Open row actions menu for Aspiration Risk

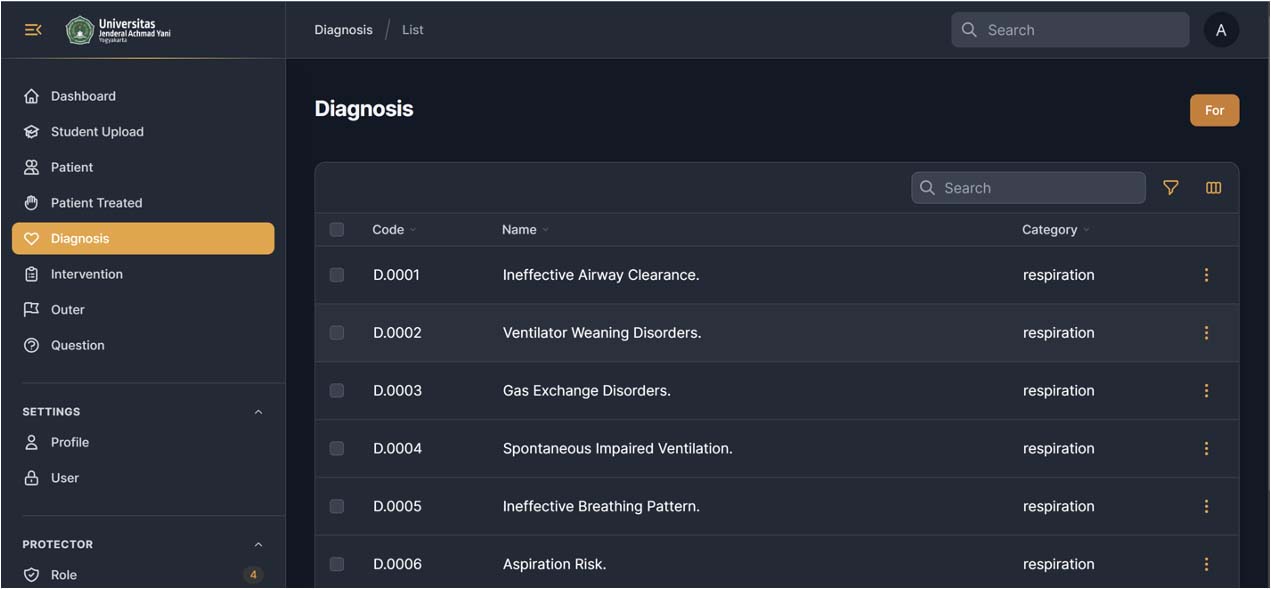(x=1206, y=564)
